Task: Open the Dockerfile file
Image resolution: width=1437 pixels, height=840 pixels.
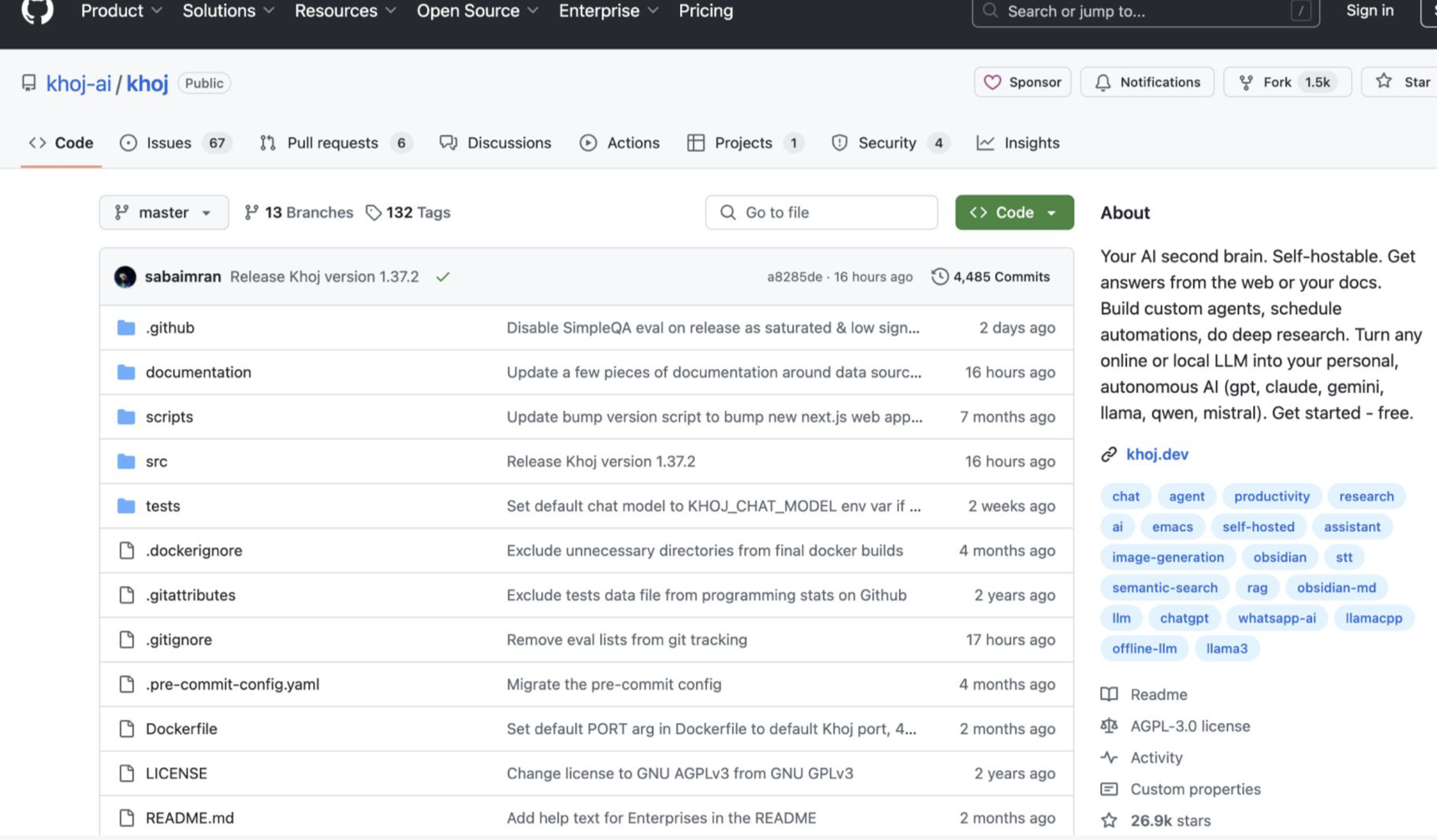Action: click(x=181, y=728)
